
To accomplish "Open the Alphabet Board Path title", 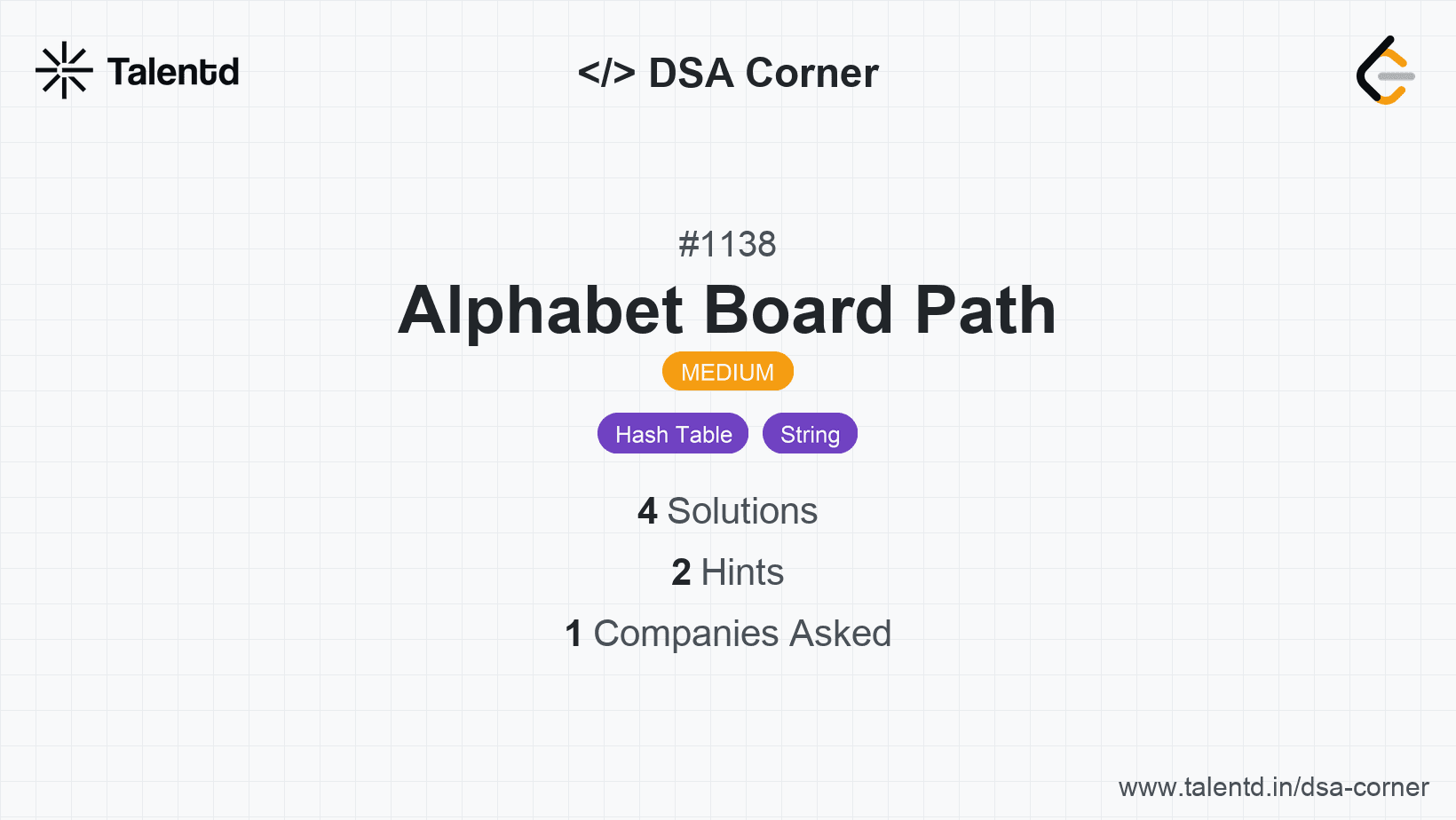I will pyautogui.click(x=727, y=311).
